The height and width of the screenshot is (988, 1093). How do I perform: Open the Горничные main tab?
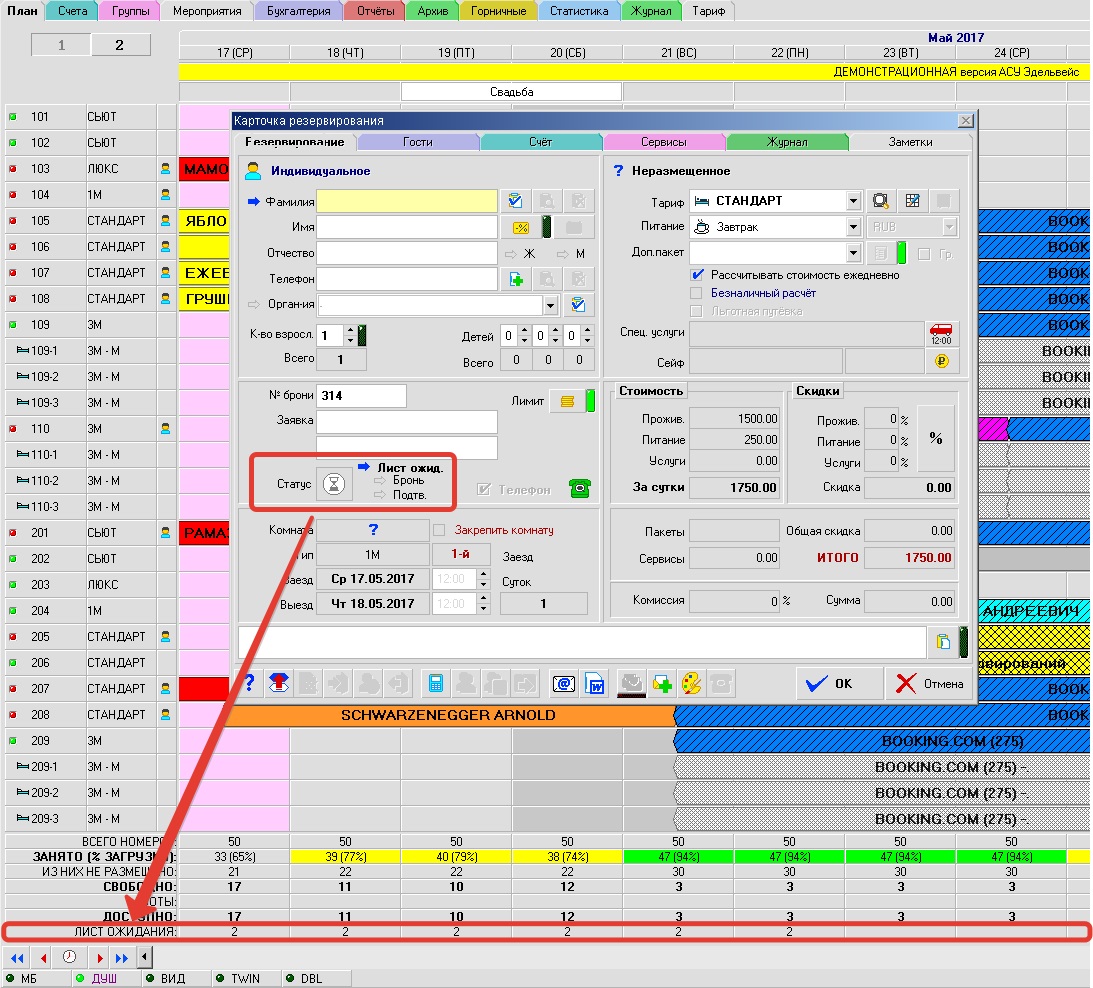tap(498, 11)
